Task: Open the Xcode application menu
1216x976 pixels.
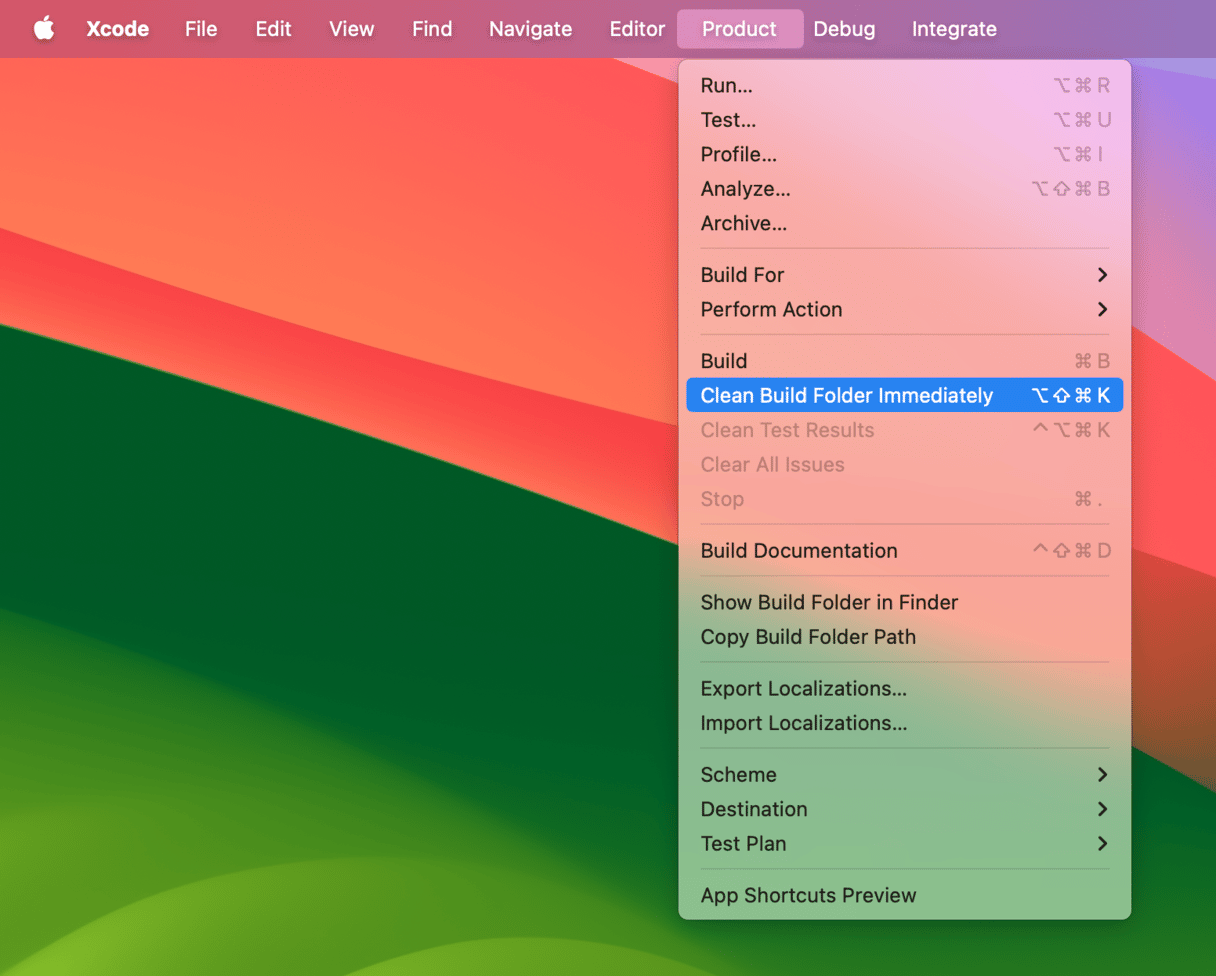Action: pos(117,29)
